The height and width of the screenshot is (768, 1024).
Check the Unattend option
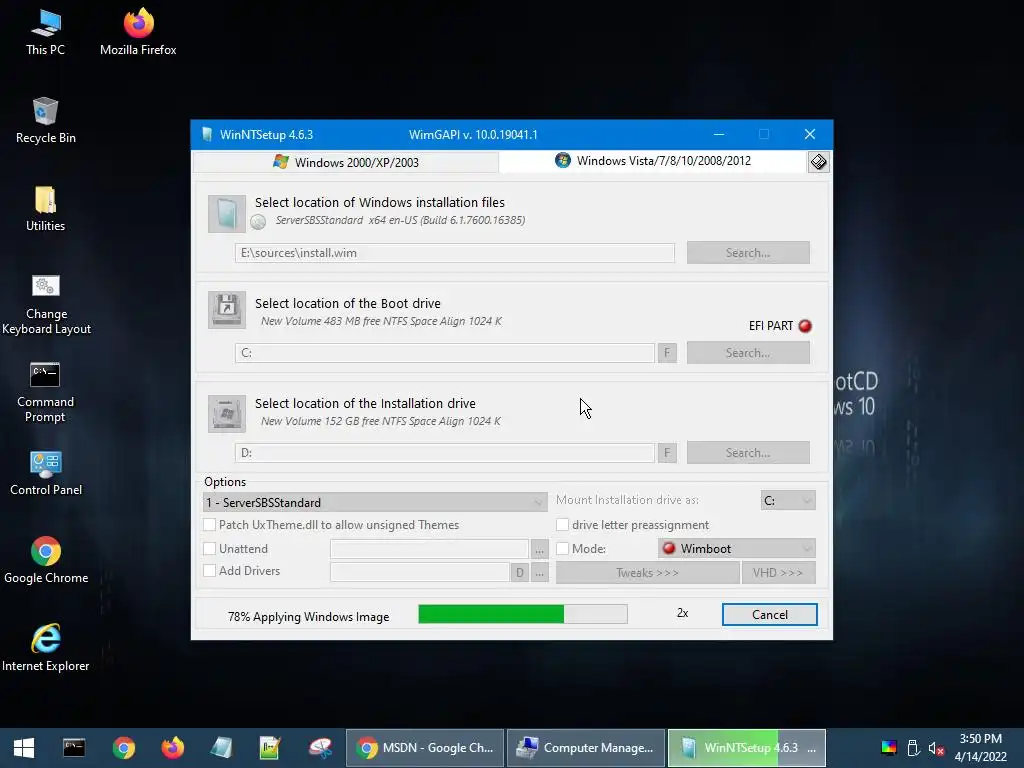pyautogui.click(x=210, y=549)
